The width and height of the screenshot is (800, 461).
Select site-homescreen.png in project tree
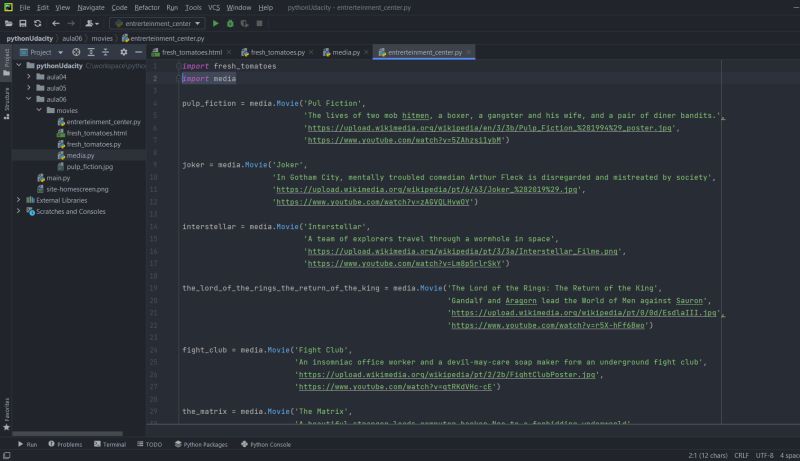[77, 189]
